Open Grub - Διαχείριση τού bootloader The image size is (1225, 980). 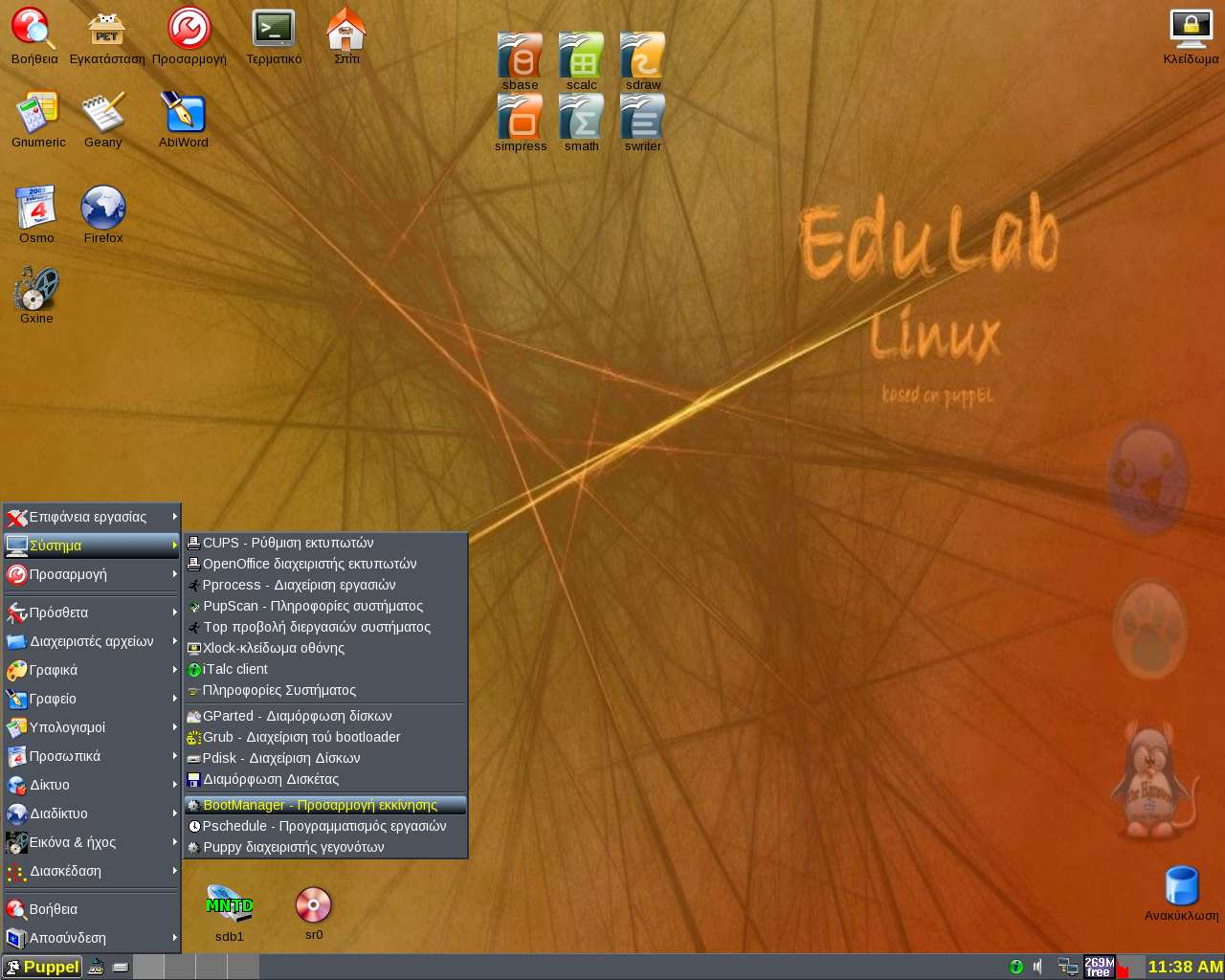point(325,737)
